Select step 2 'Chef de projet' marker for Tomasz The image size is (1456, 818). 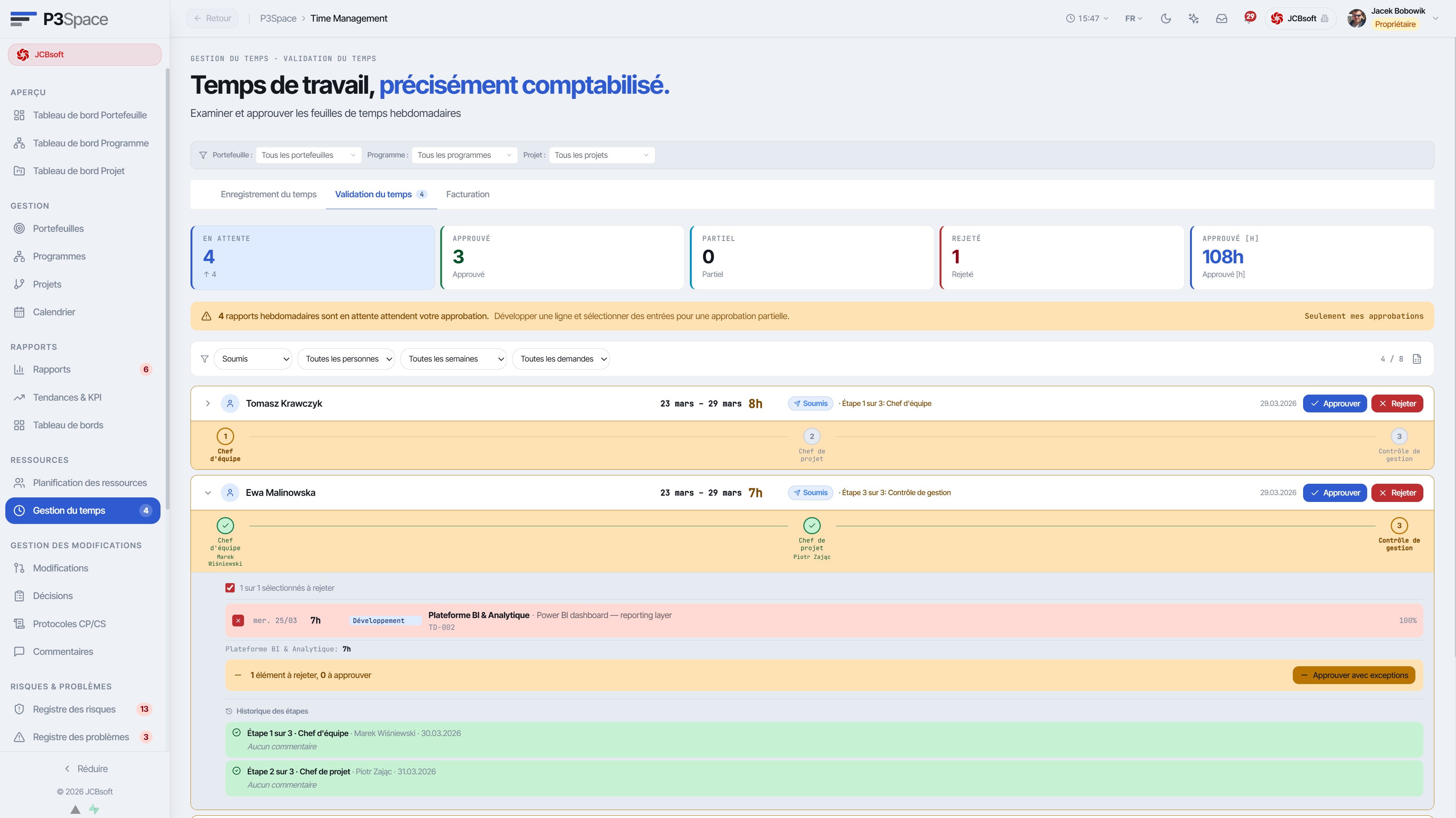(x=812, y=436)
